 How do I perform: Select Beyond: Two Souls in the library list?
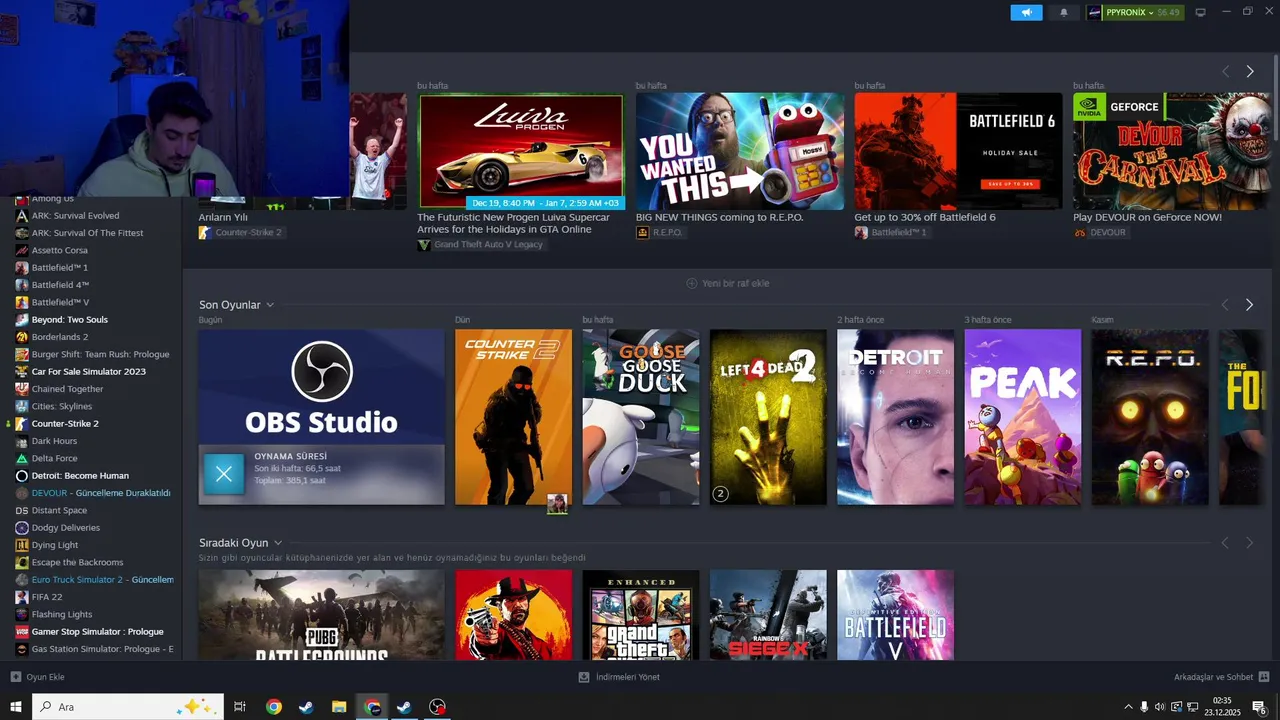(69, 320)
